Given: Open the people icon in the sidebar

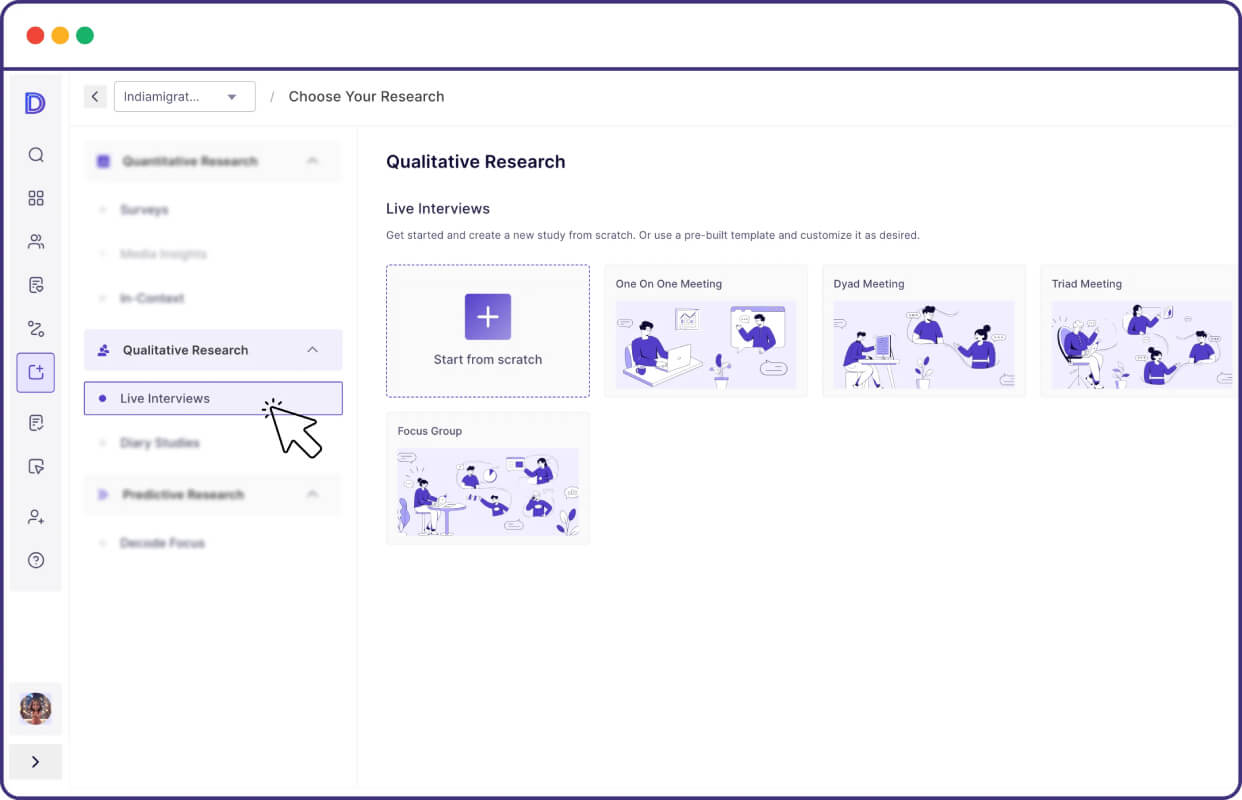Looking at the screenshot, I should click(36, 241).
